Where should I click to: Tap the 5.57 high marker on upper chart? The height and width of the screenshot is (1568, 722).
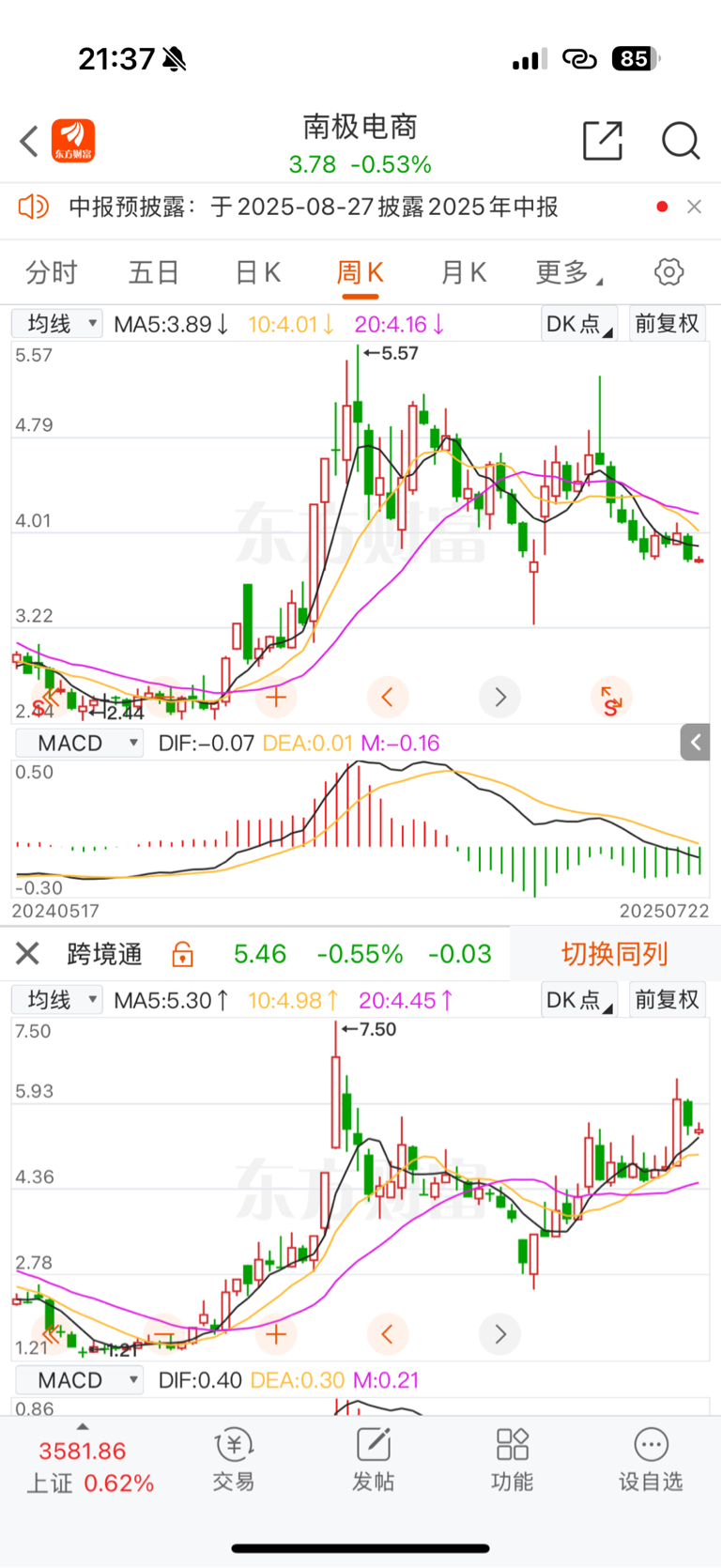coord(391,354)
